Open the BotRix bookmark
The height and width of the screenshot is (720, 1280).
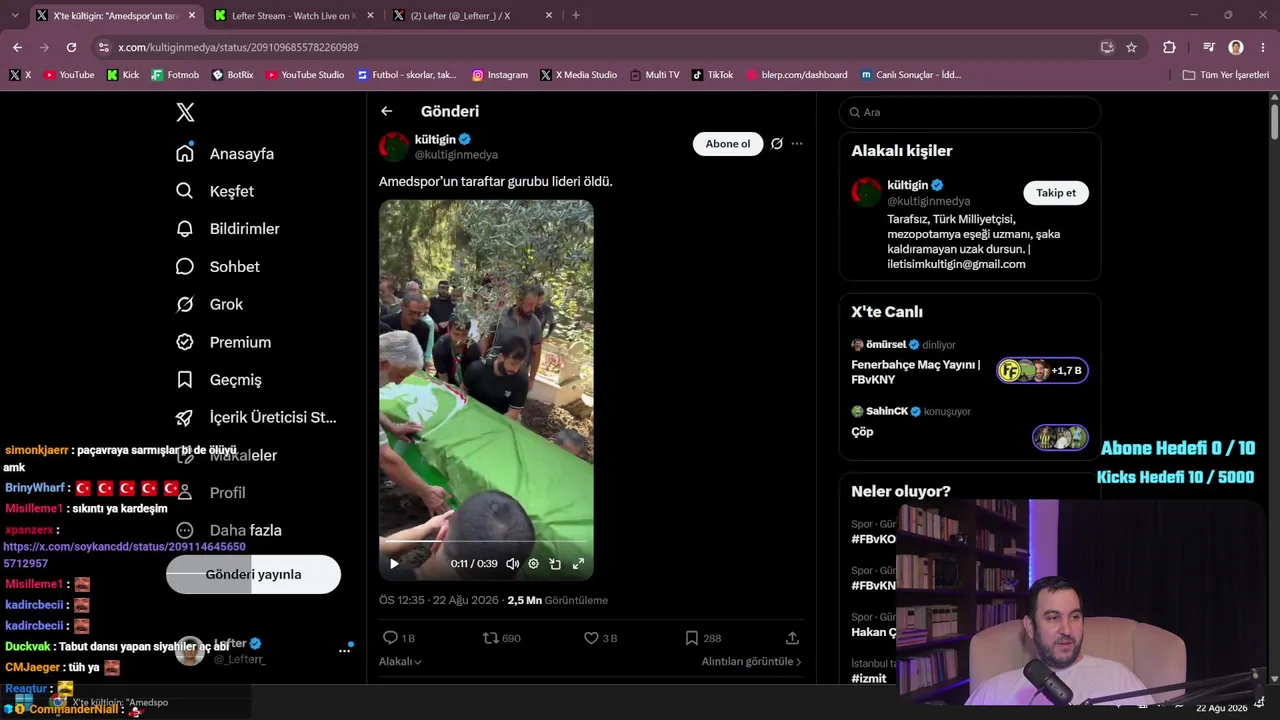233,75
